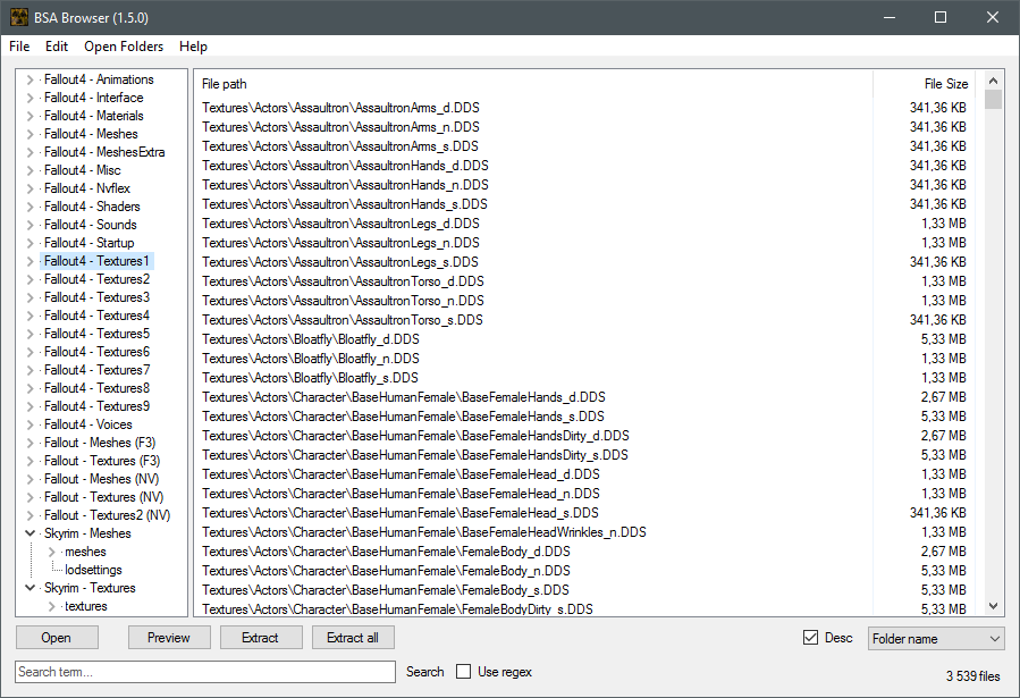Image resolution: width=1020 pixels, height=698 pixels.
Task: Click the Preview button
Action: (x=169, y=638)
